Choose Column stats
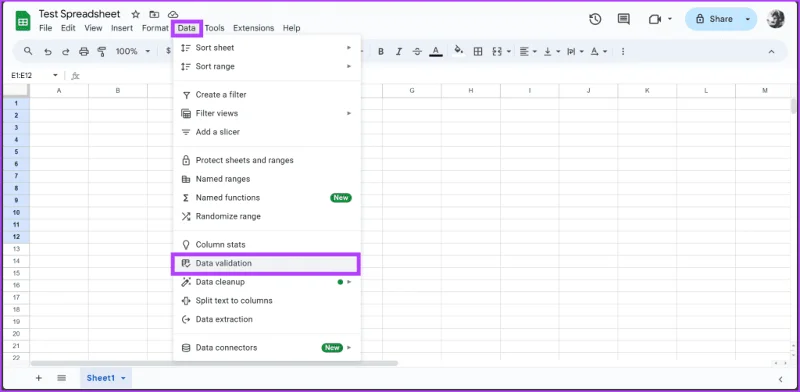Screen dimensions: 800x392 point(267,244)
